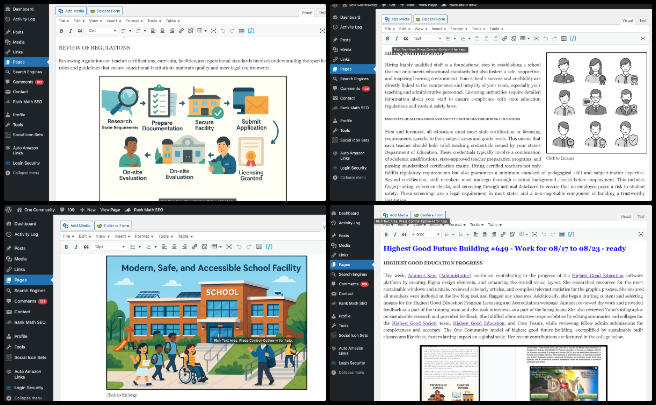Image resolution: width=656 pixels, height=405 pixels.
Task: Switch to Visual tab in Future Building editor
Action: pyautogui.click(x=626, y=216)
